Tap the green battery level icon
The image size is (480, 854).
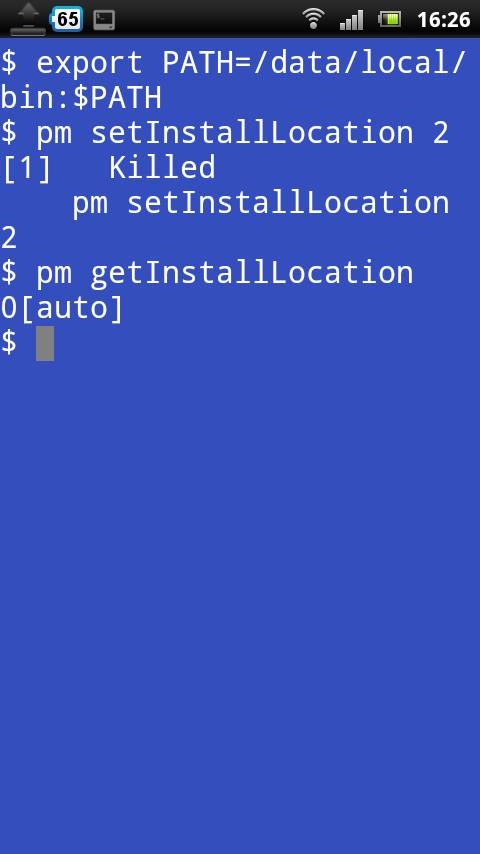pos(390,20)
